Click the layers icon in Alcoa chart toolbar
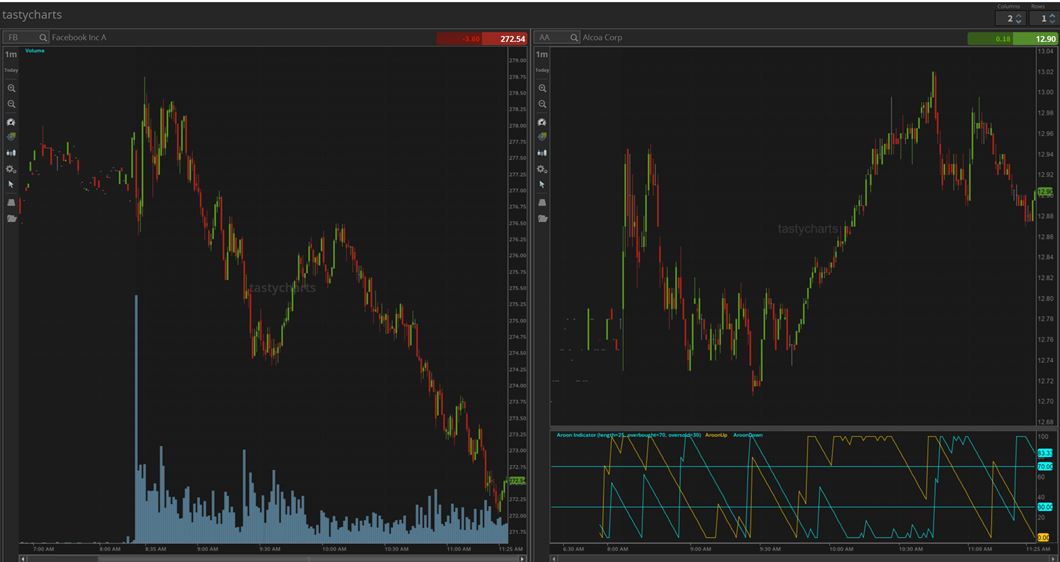The height and width of the screenshot is (562, 1060). point(542,137)
